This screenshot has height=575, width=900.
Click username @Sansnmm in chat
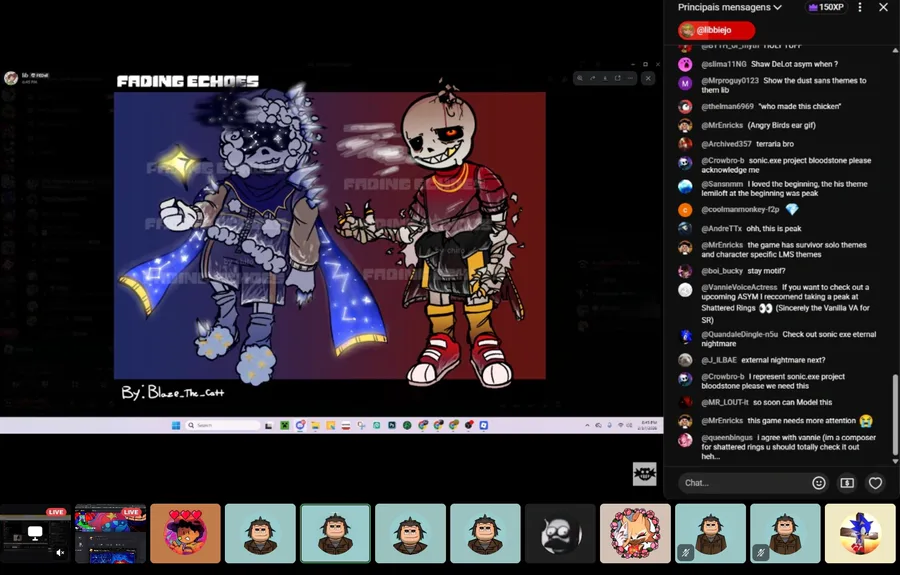point(722,184)
